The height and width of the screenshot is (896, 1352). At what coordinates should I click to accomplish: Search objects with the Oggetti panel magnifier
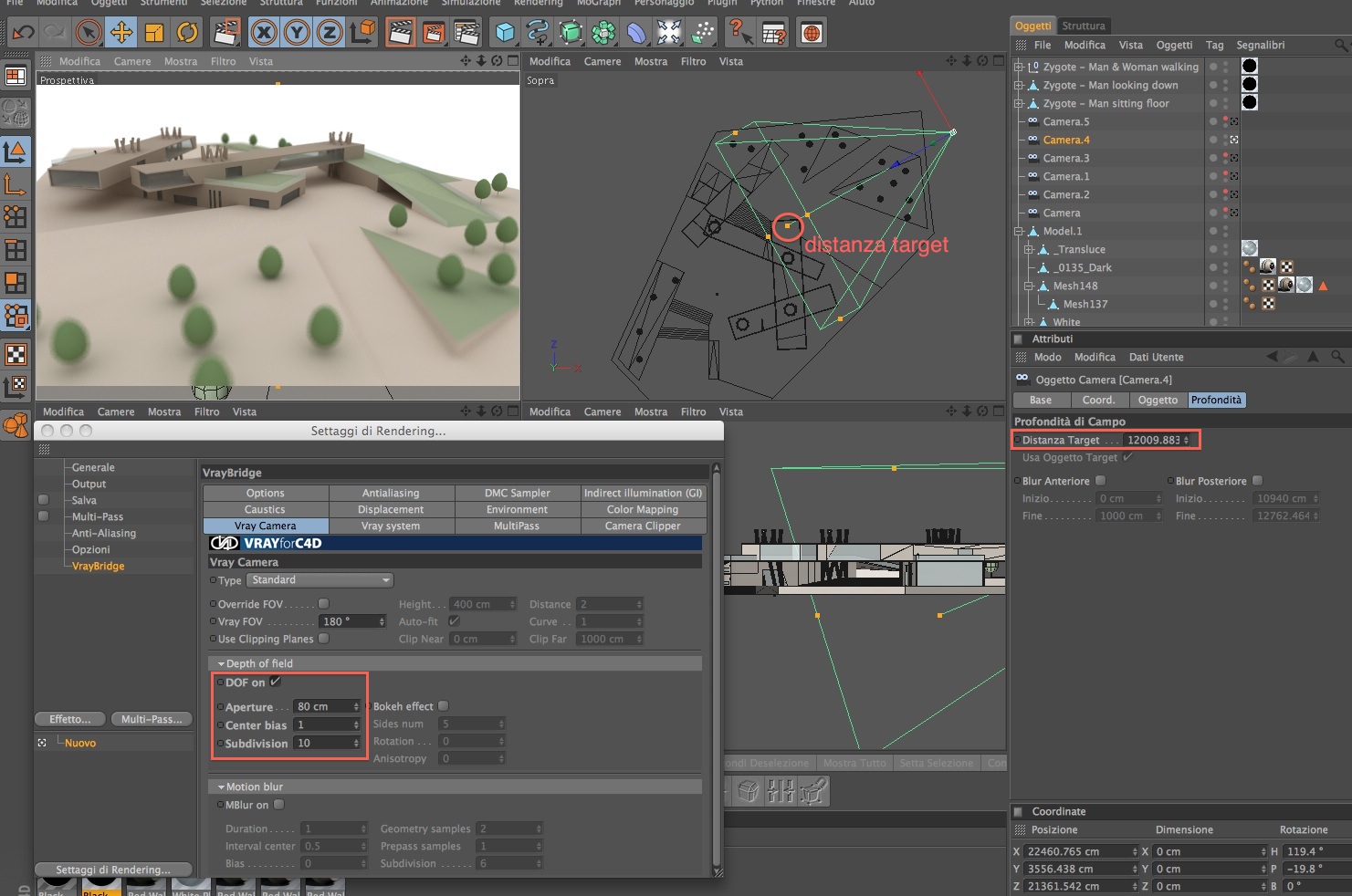pos(1341,45)
